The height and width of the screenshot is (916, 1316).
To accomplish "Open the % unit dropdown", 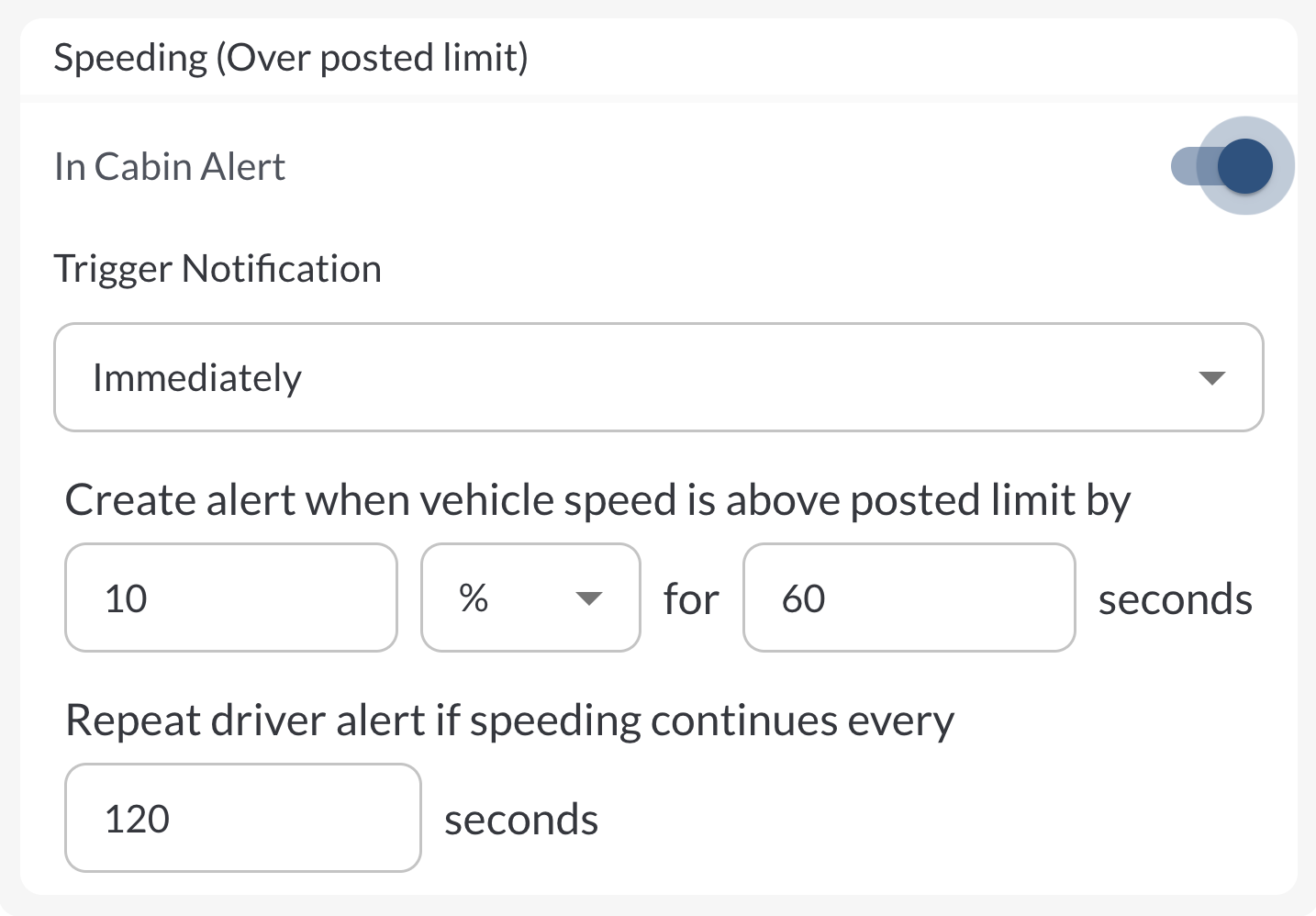I will (x=530, y=598).
